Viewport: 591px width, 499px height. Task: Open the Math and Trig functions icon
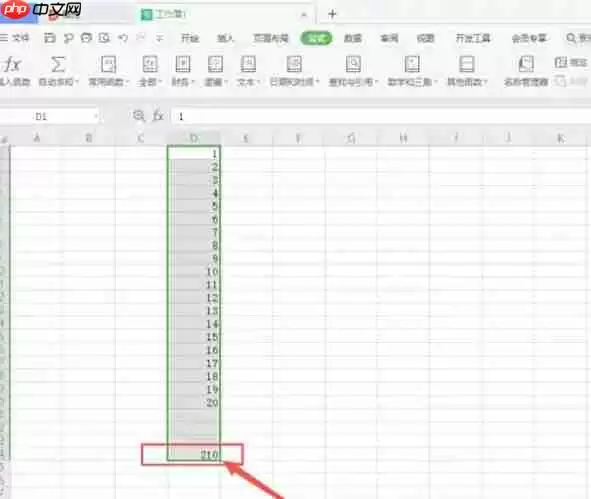click(412, 64)
